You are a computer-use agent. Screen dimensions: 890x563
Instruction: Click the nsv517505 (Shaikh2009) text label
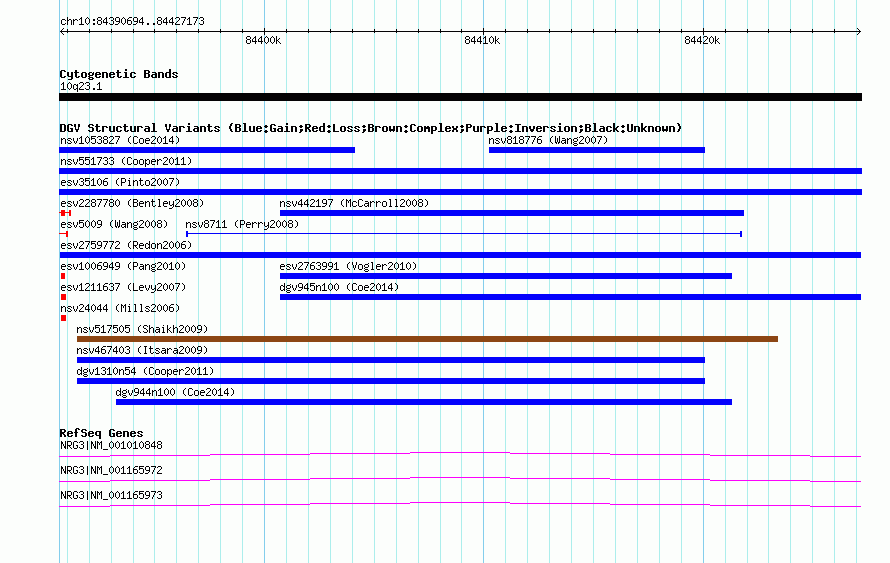coord(142,329)
